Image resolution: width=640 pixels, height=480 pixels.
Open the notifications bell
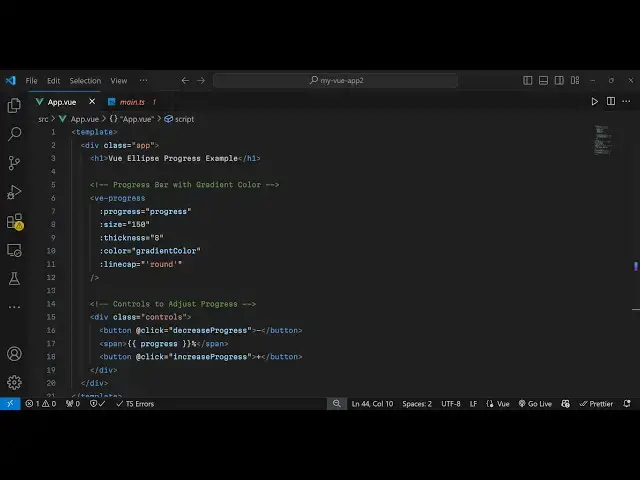pos(627,404)
